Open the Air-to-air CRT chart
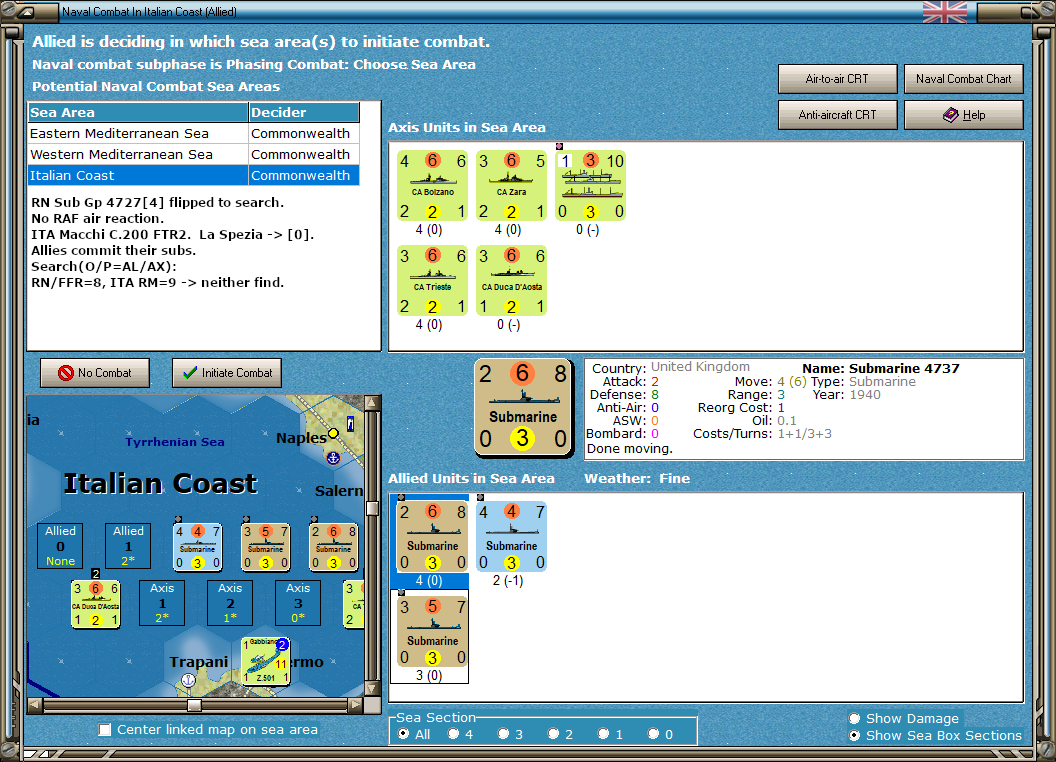 tap(837, 79)
